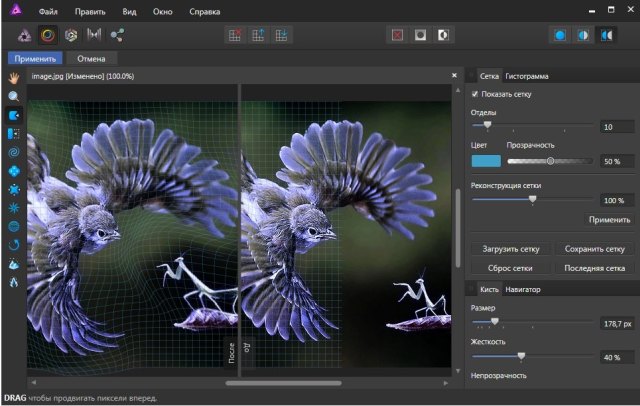This screenshot has width=640, height=406.
Task: Click the Размер value field
Action: [x=614, y=324]
